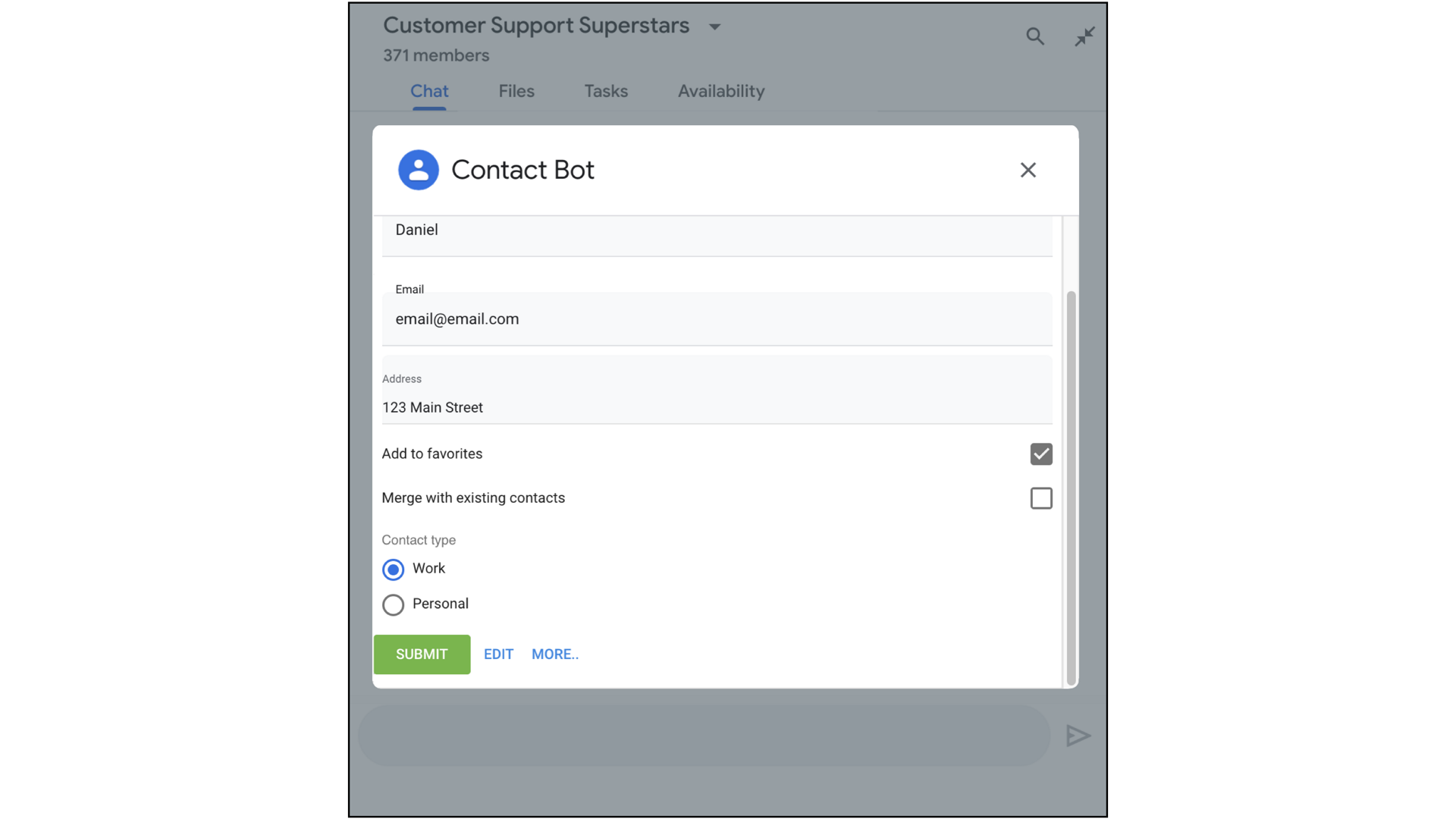Switch to the Tasks tab
Image resolution: width=1456 pixels, height=819 pixels.
[606, 91]
